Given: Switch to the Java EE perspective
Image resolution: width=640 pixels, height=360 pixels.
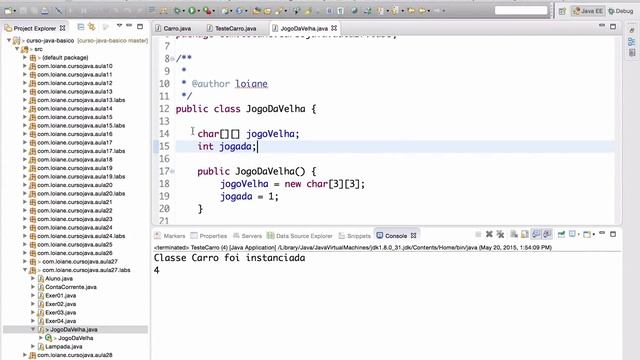Looking at the screenshot, I should pyautogui.click(x=588, y=11).
